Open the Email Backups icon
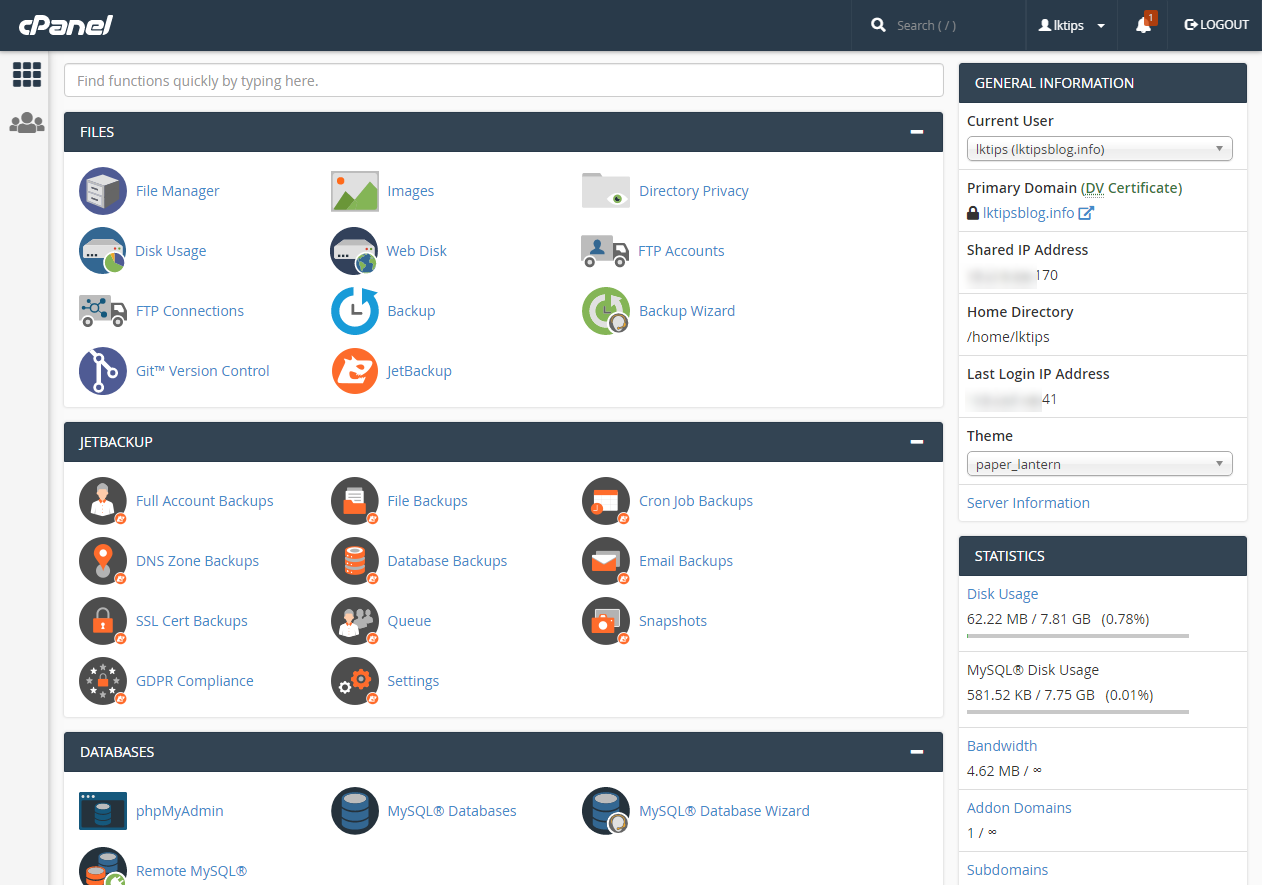 tap(606, 561)
